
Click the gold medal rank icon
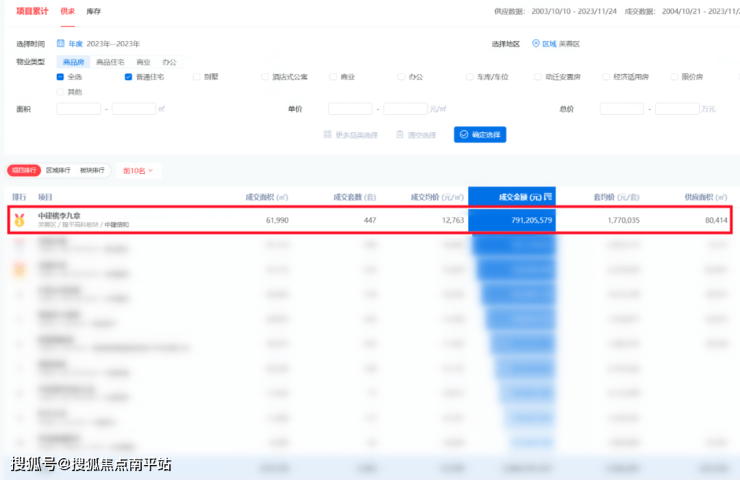[19, 220]
